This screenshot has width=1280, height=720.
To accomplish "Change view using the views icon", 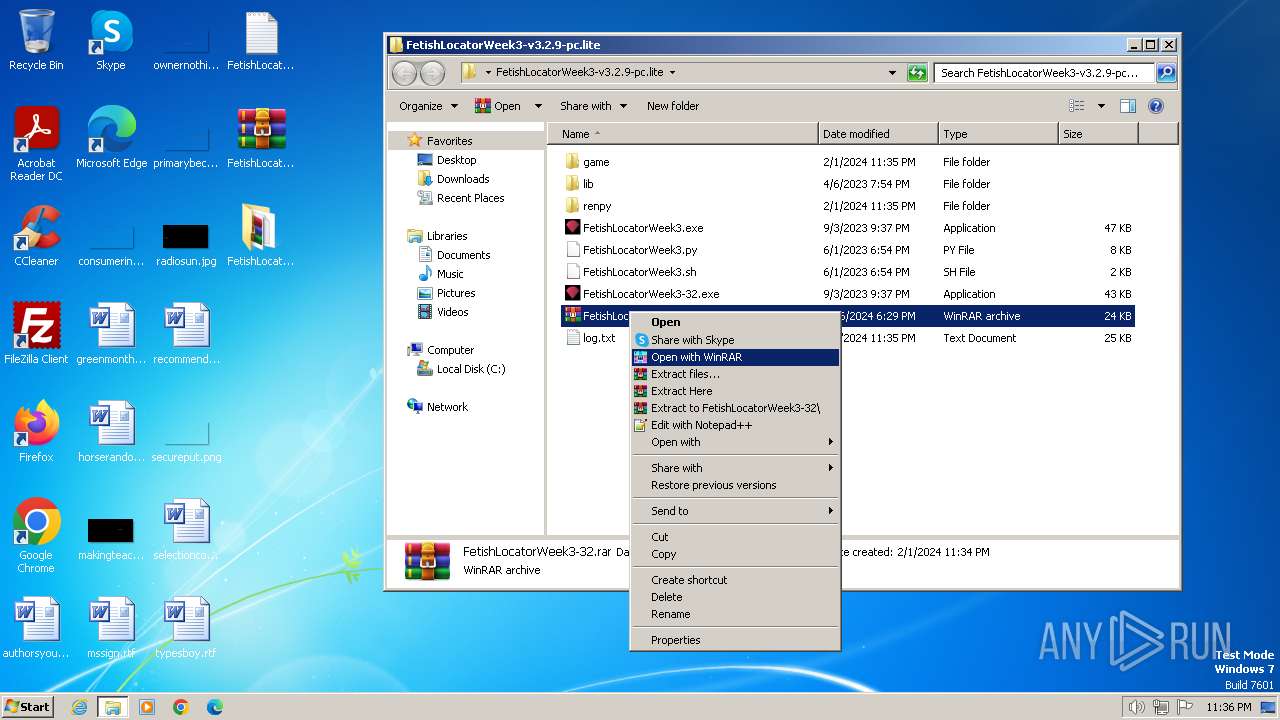I will (1077, 106).
